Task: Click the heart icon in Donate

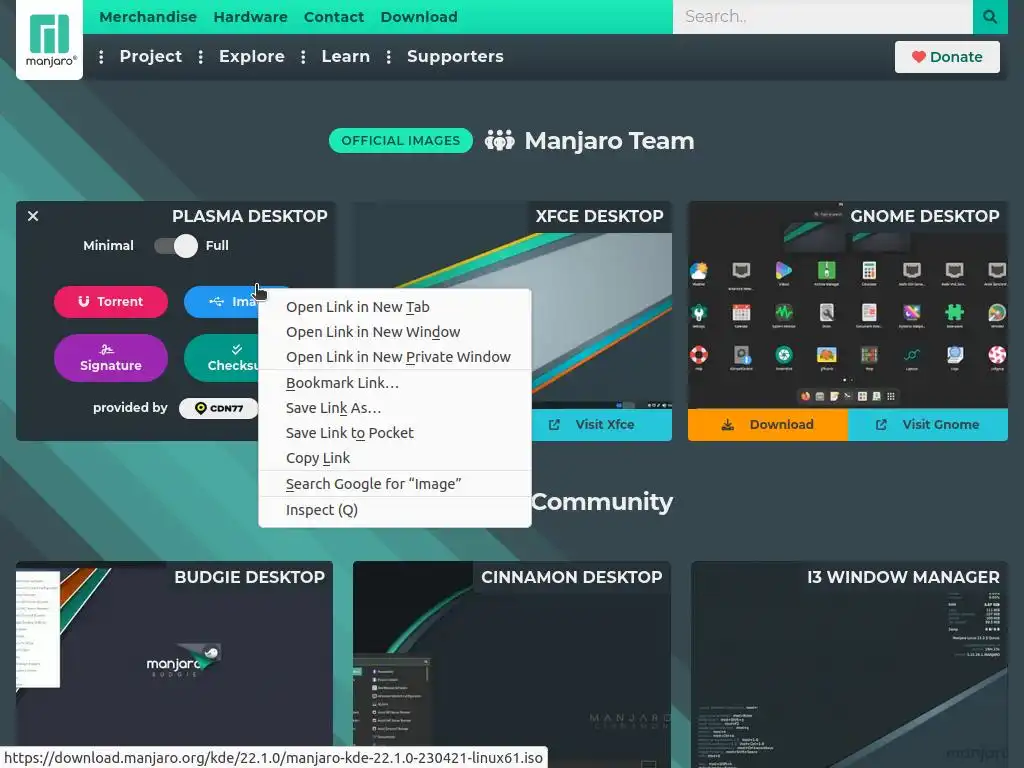Action: (x=919, y=57)
